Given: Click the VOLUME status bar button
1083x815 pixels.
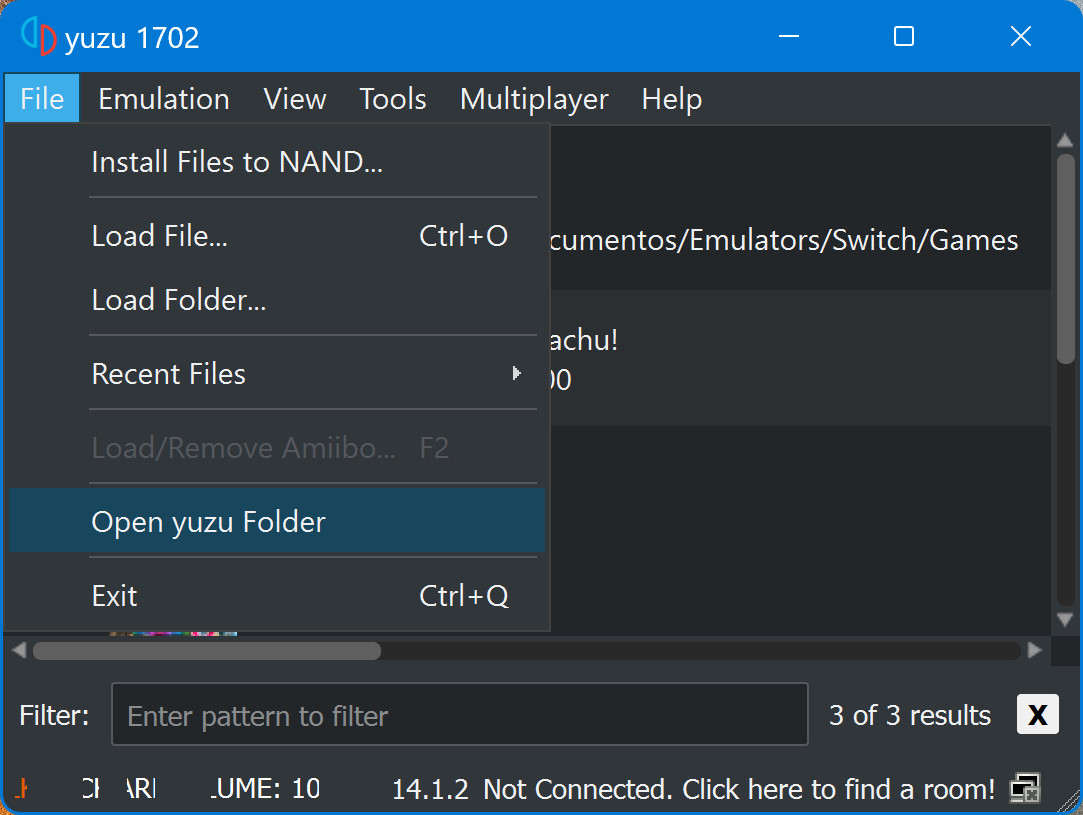Looking at the screenshot, I should [265, 789].
